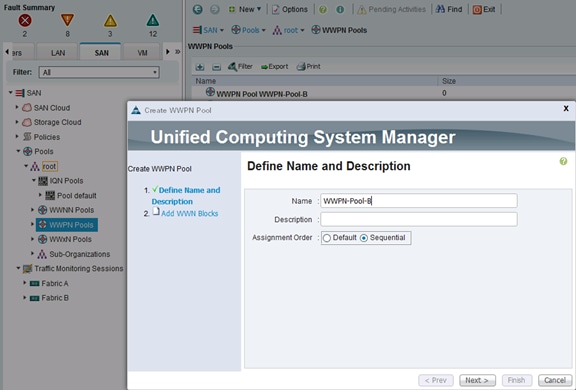Screen dimensions: 576x390
Task: Switch to the LAN tab
Action: coord(58,53)
